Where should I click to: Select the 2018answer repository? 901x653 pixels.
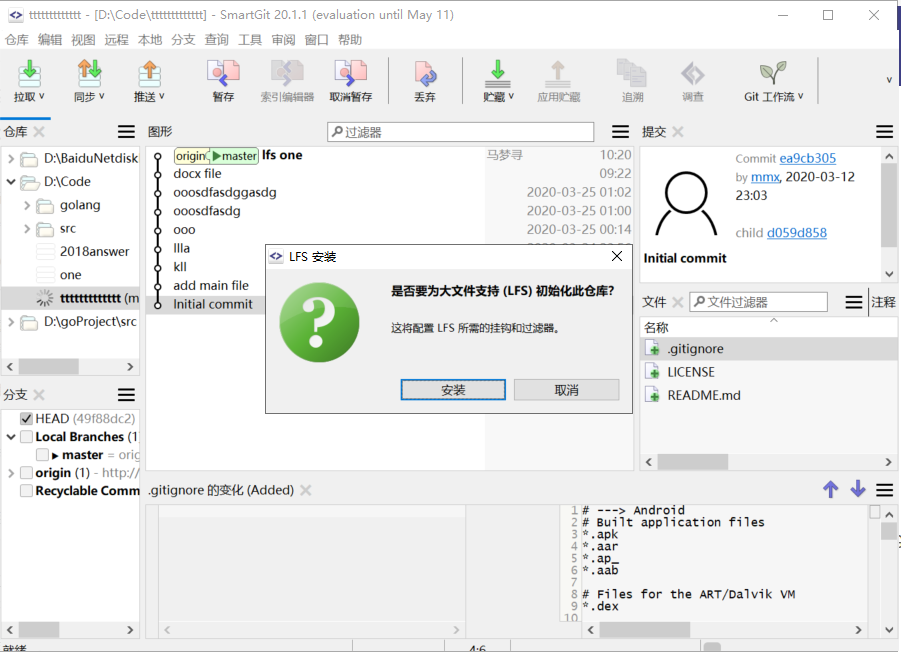pyautogui.click(x=94, y=251)
